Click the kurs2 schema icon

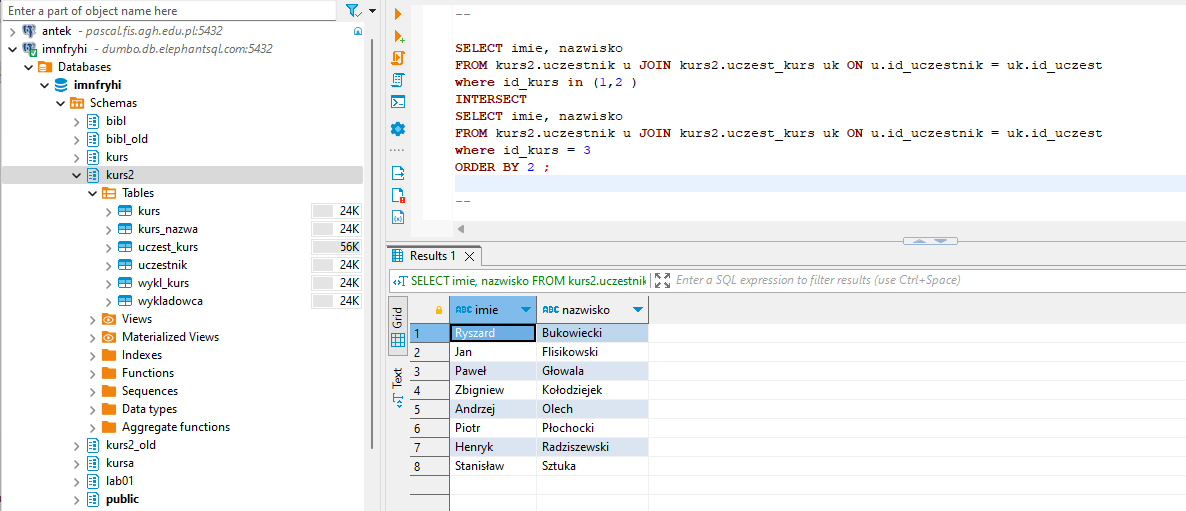coord(93,175)
